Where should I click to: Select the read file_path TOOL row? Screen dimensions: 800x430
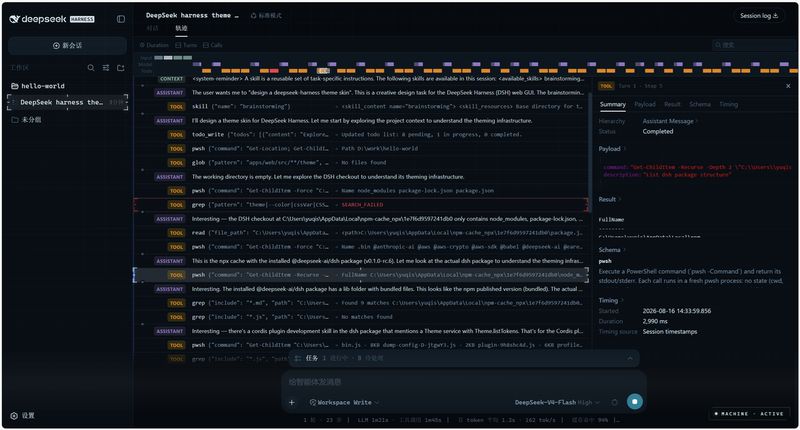pyautogui.click(x=361, y=233)
